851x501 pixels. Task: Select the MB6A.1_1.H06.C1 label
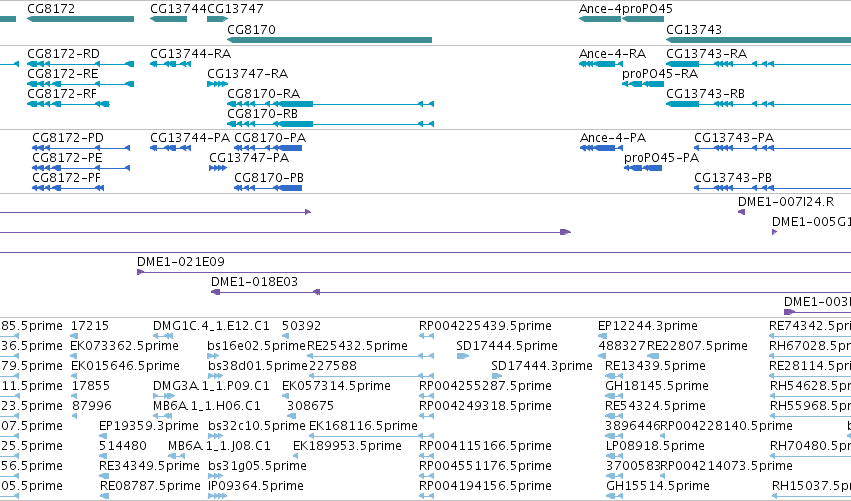pyautogui.click(x=207, y=406)
